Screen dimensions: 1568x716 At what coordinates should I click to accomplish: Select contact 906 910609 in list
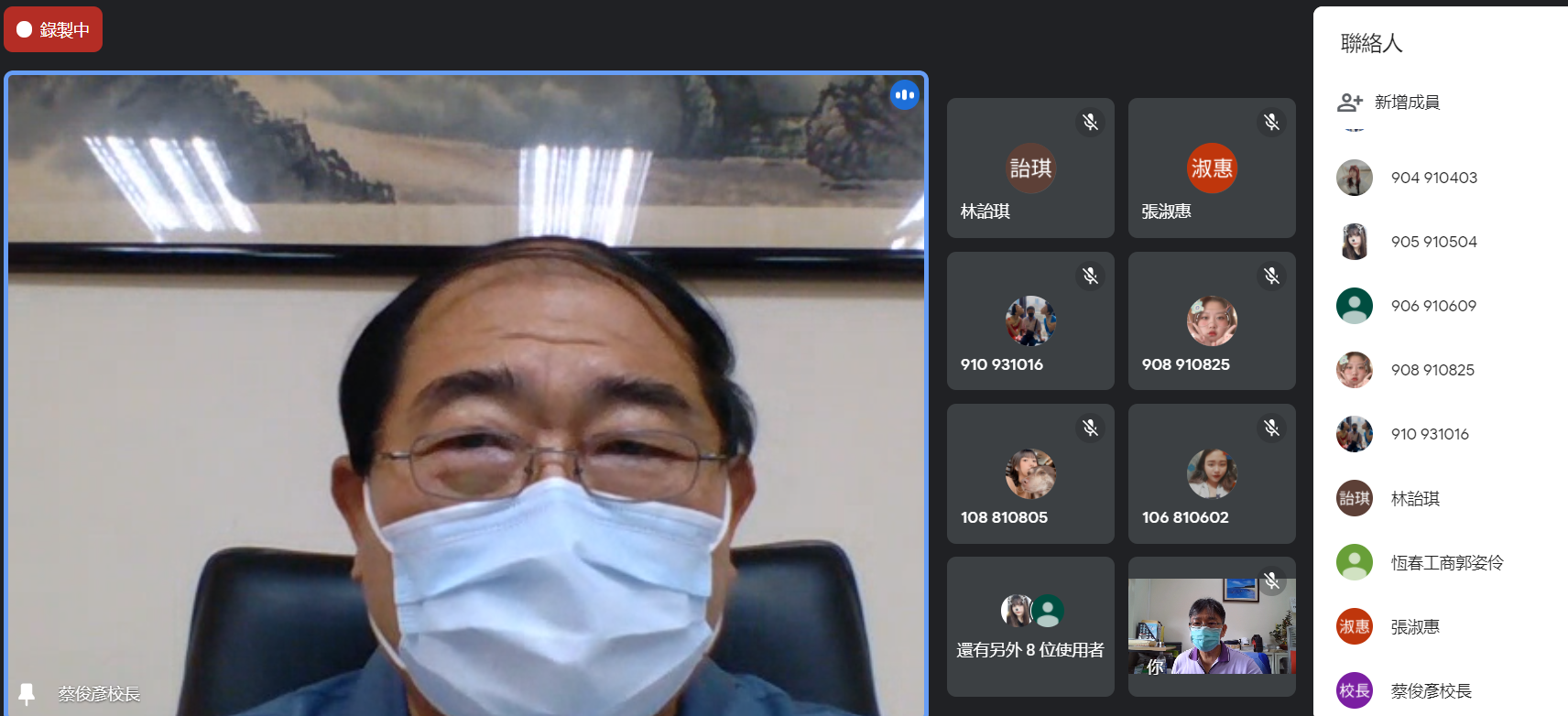pyautogui.click(x=1441, y=306)
